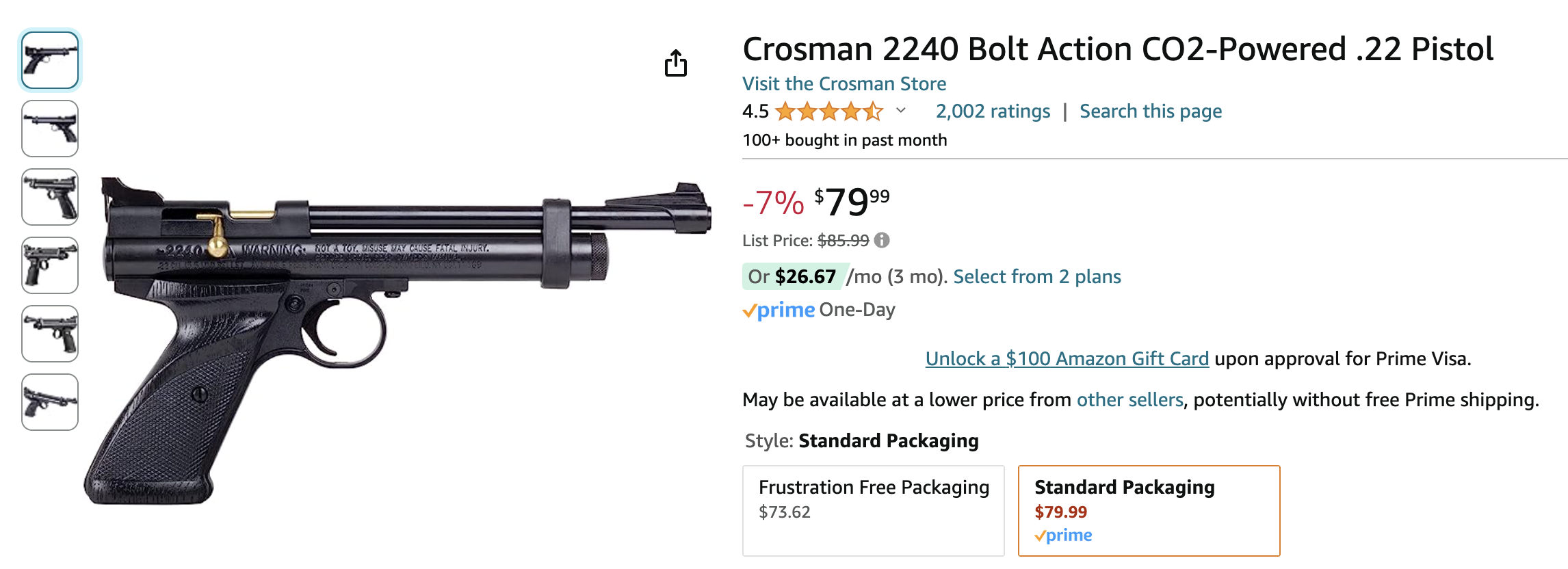Select sixth product thumbnail image
Viewport: 1568px width, 569px height.
coord(50,402)
